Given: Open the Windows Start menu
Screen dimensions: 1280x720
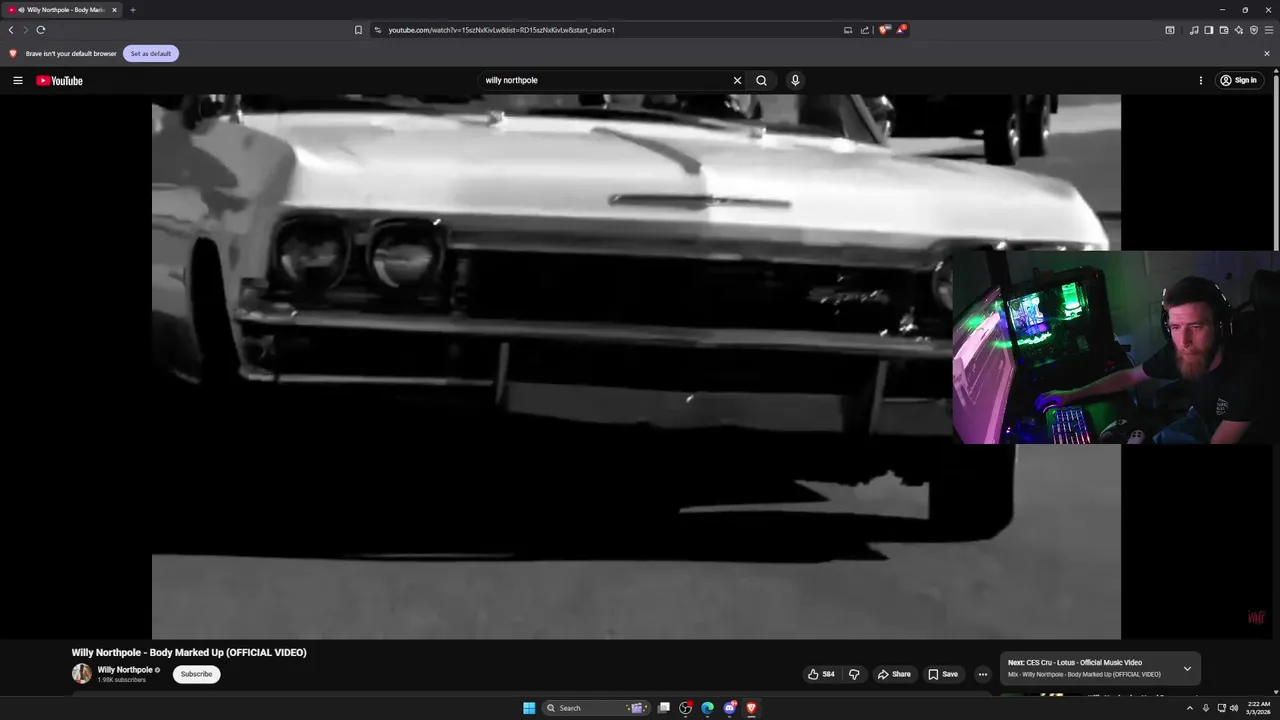Looking at the screenshot, I should [x=529, y=708].
